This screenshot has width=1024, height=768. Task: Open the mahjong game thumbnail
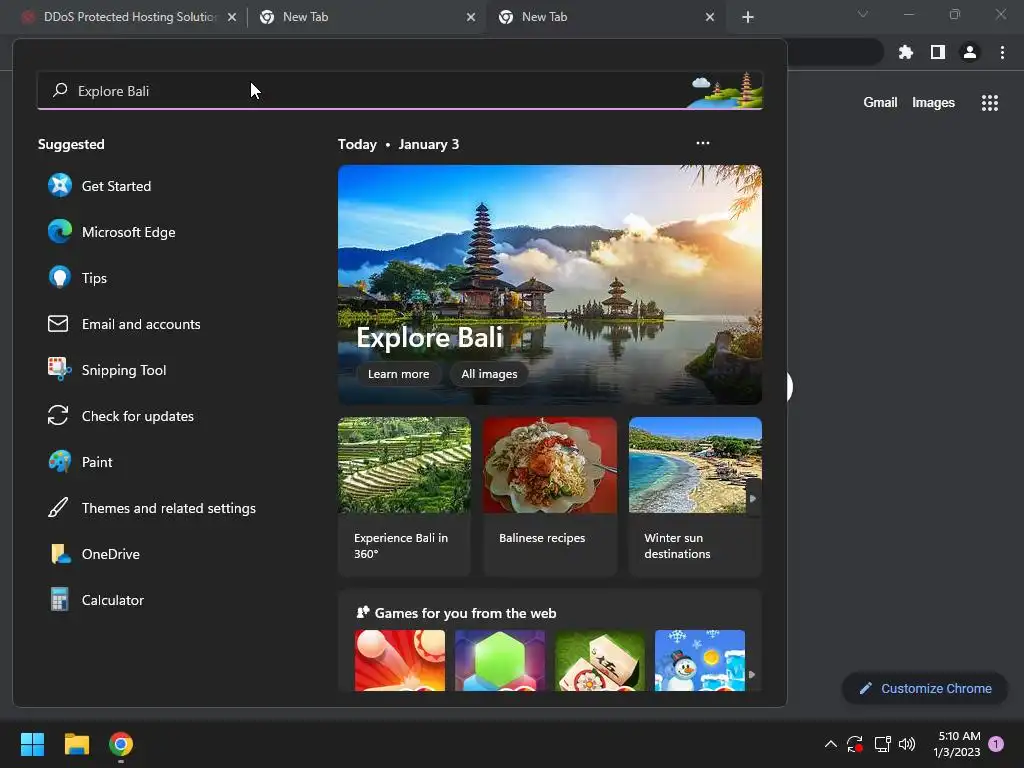tap(600, 660)
